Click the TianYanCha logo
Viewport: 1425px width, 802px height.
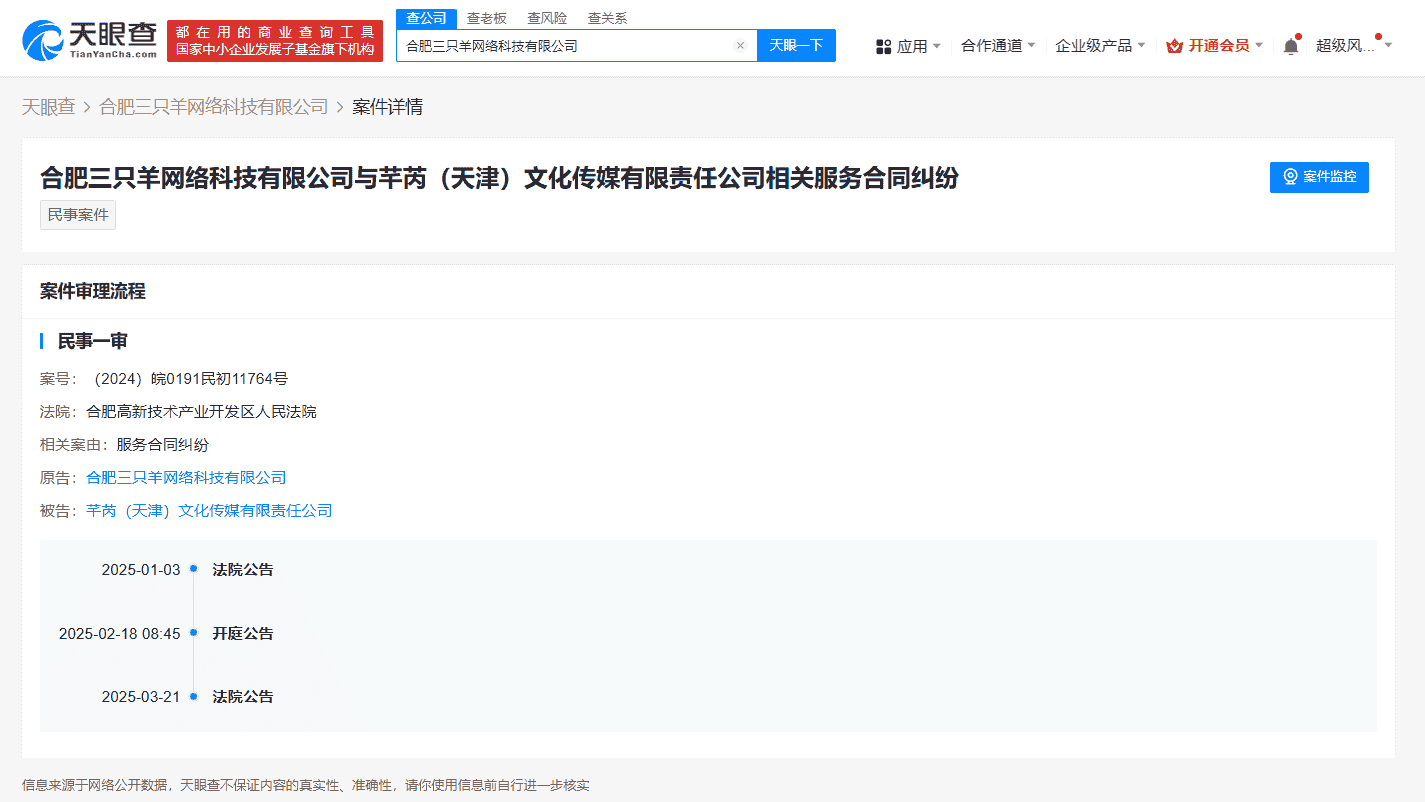pyautogui.click(x=90, y=39)
